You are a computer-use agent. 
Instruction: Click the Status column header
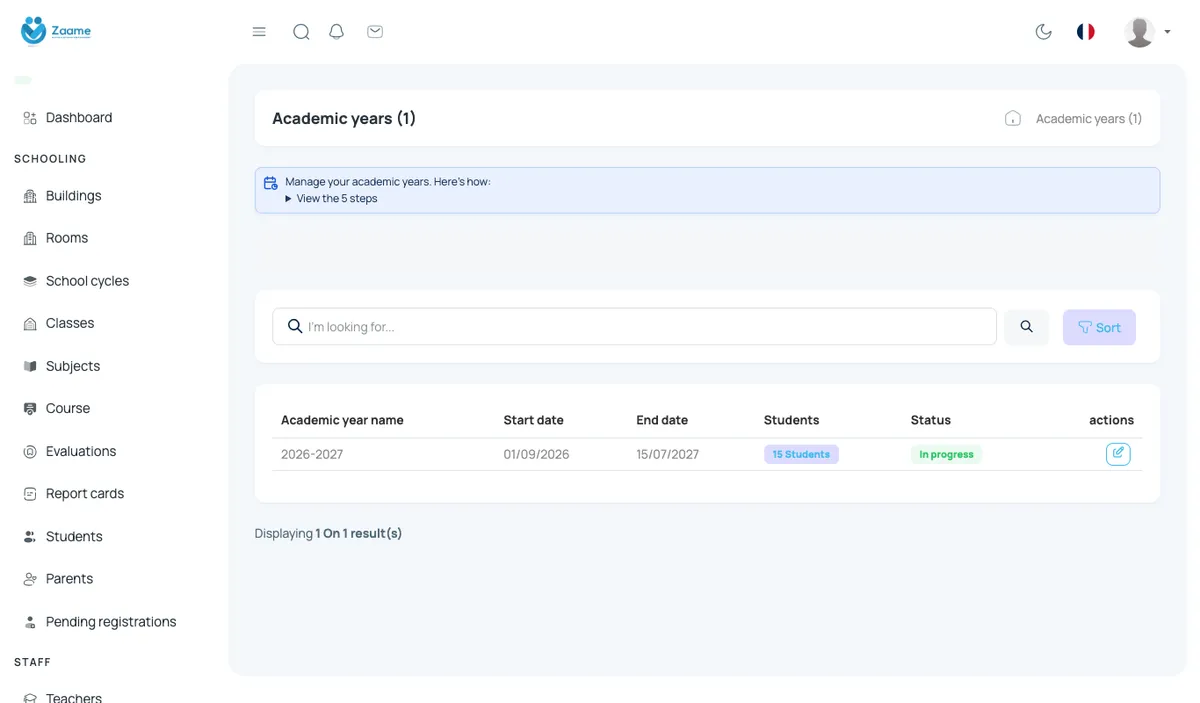click(x=930, y=420)
